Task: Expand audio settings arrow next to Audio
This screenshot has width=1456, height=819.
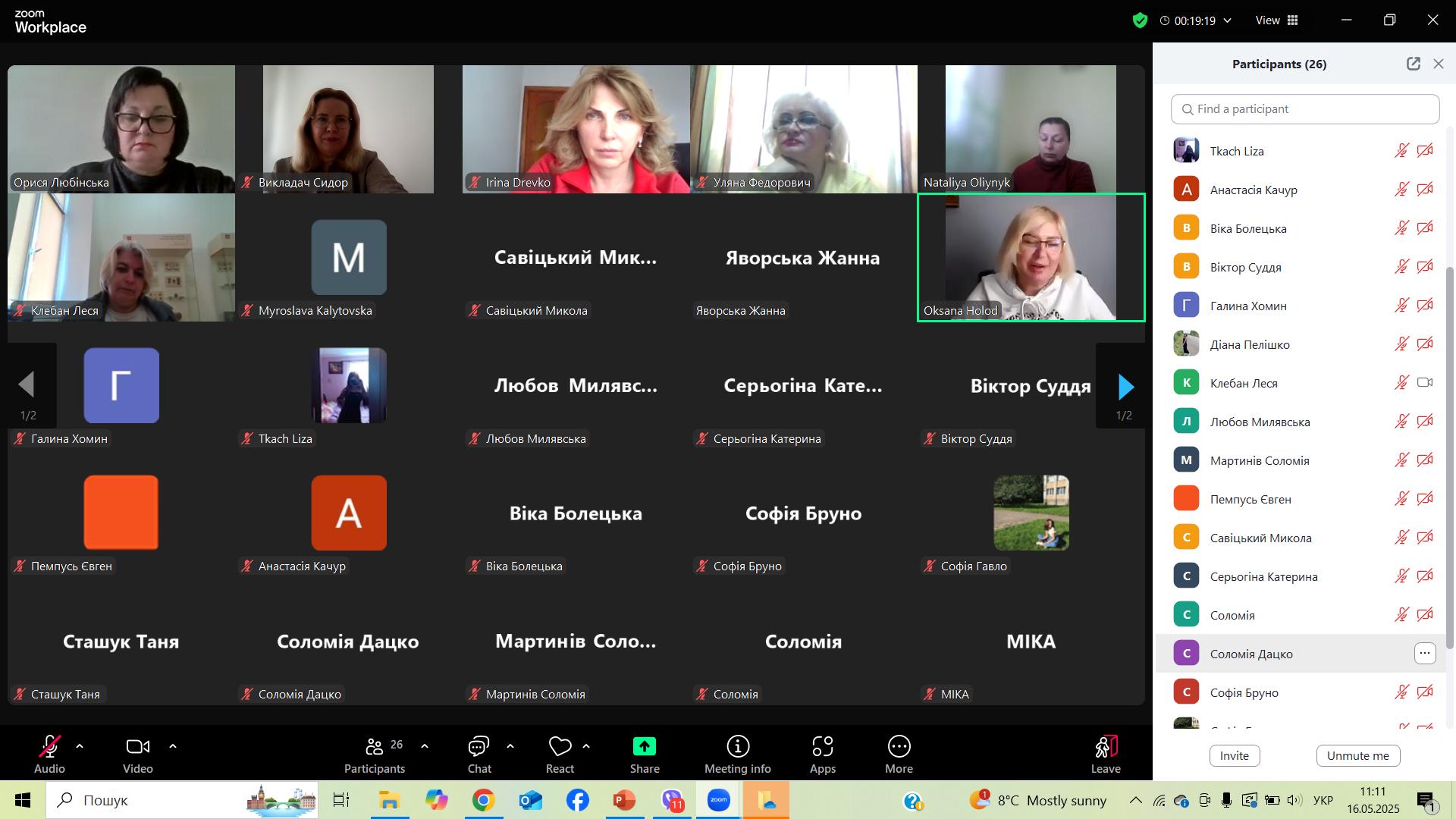Action: tap(80, 746)
